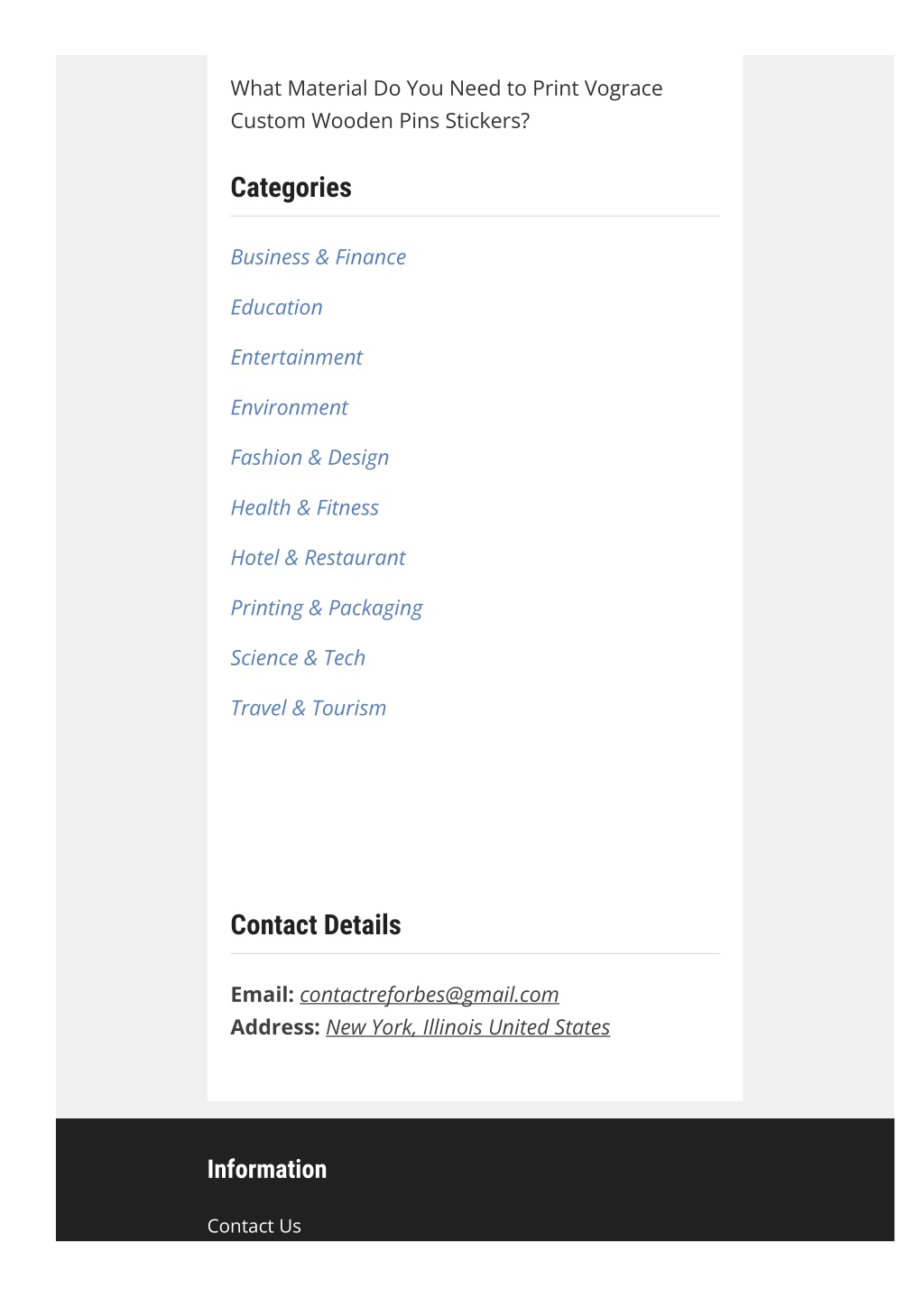Click the bold Email label

263,995
